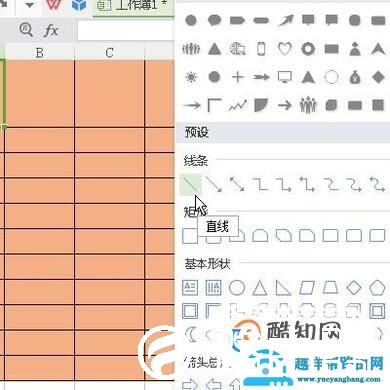
Task: Select the plain curved connector line
Action: [331, 184]
